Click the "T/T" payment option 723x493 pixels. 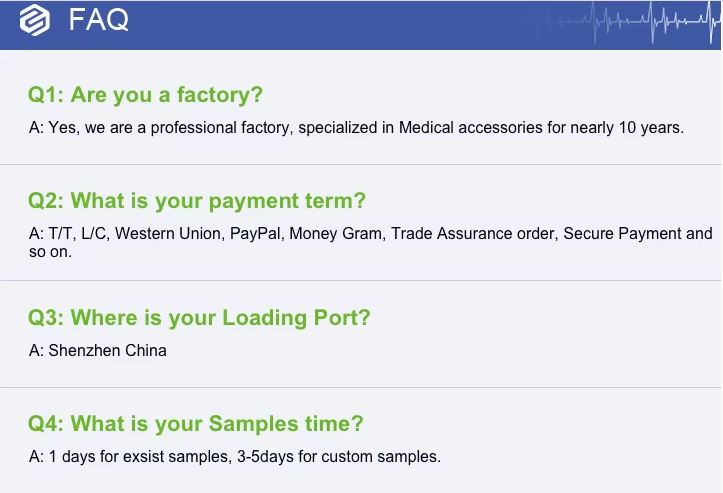pos(60,234)
